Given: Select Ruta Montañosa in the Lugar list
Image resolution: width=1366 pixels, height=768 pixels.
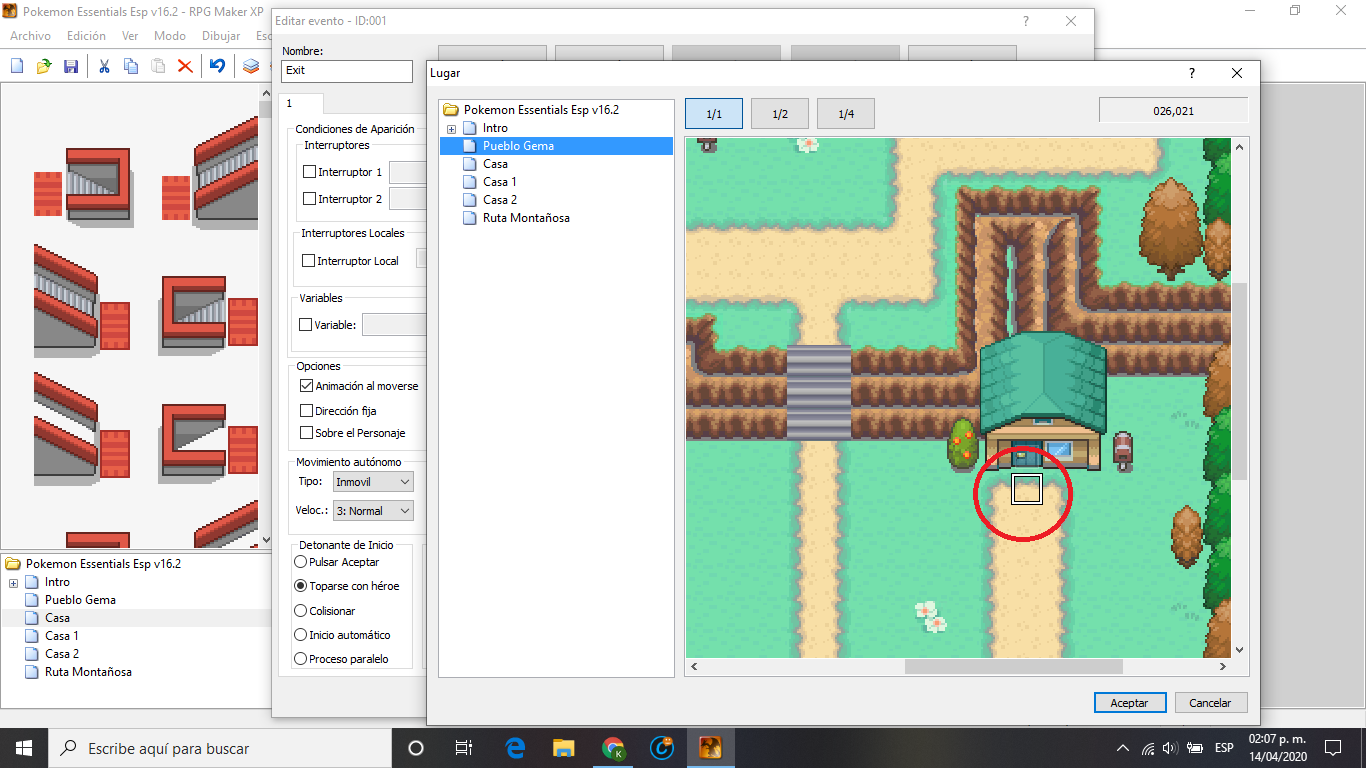Looking at the screenshot, I should pyautogui.click(x=525, y=218).
